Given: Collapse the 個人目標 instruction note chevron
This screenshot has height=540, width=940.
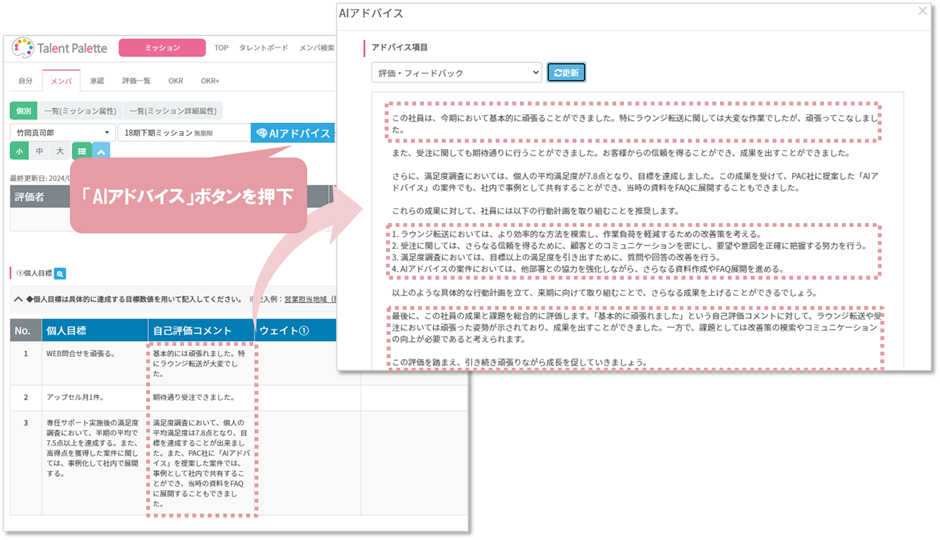Looking at the screenshot, I should [18, 298].
